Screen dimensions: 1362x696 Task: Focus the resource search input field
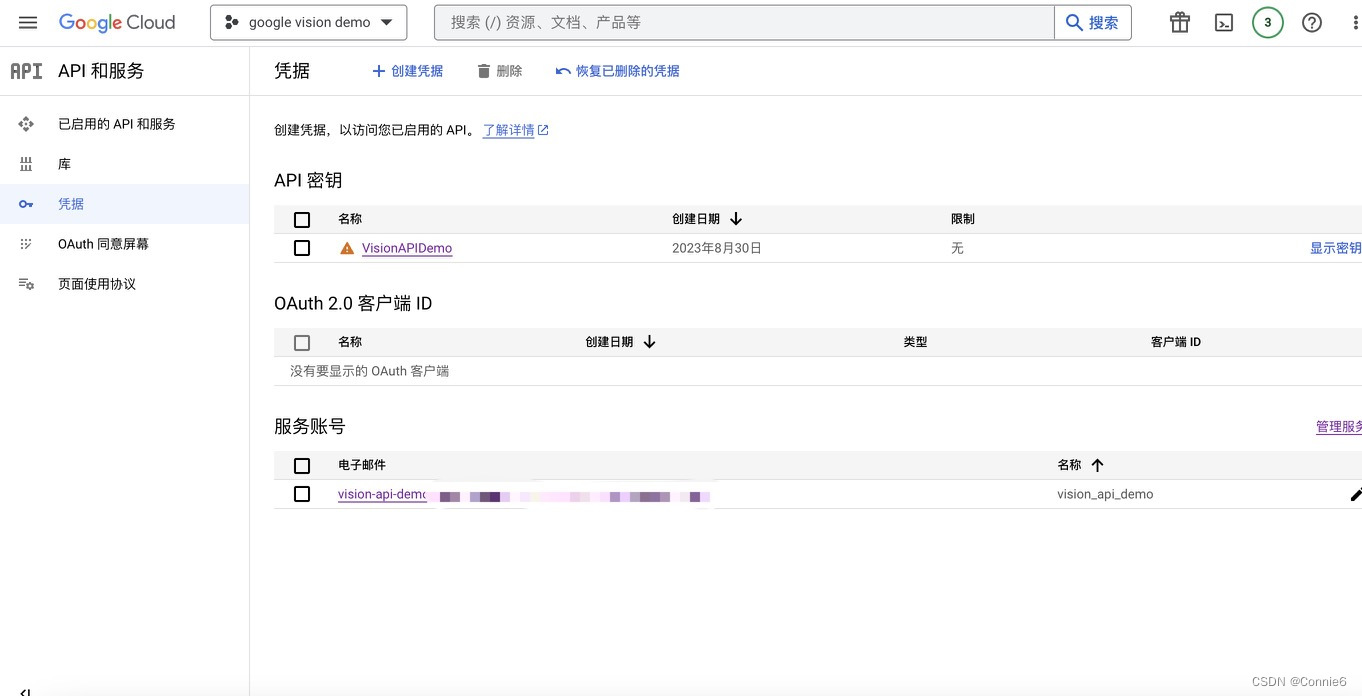point(744,22)
